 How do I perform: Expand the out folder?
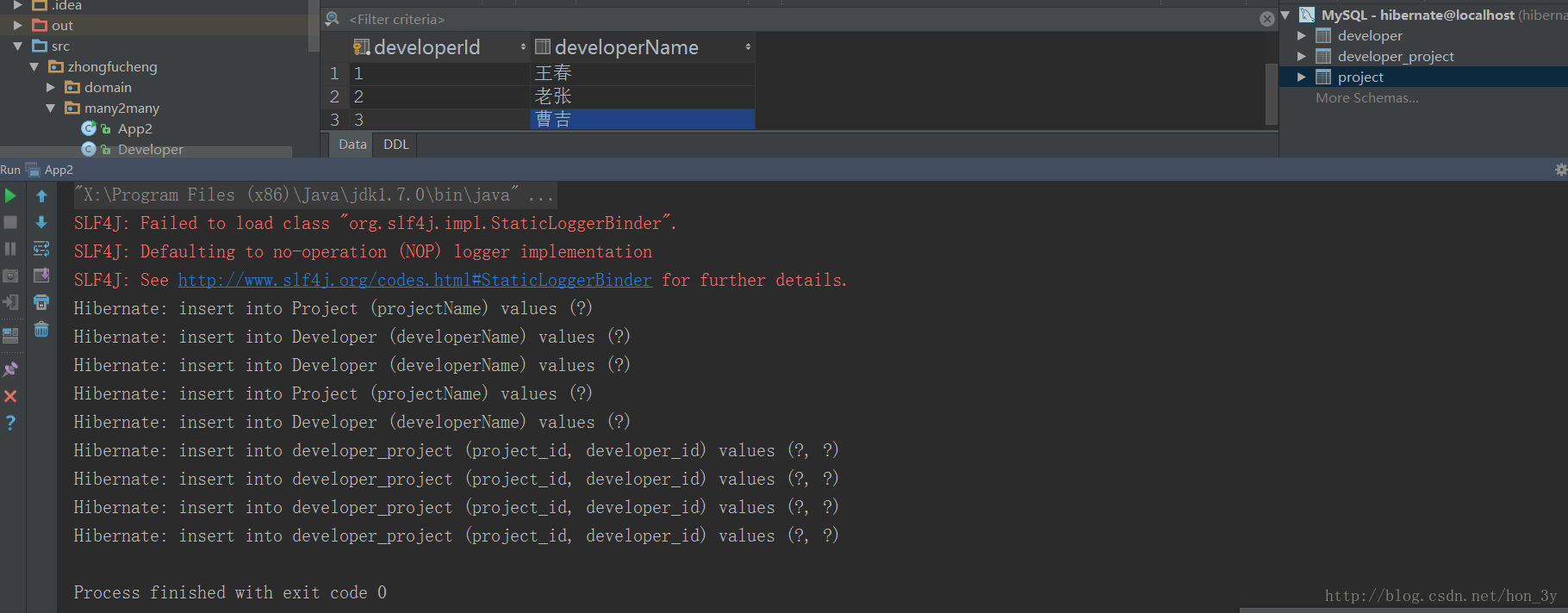click(17, 25)
